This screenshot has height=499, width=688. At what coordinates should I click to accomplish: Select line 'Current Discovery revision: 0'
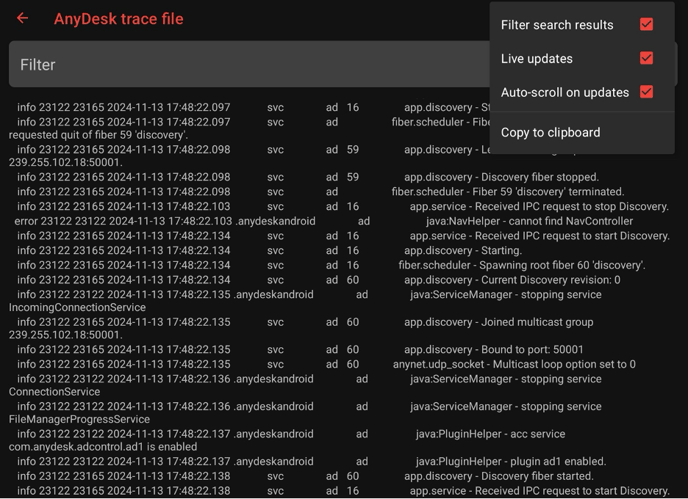(x=319, y=280)
